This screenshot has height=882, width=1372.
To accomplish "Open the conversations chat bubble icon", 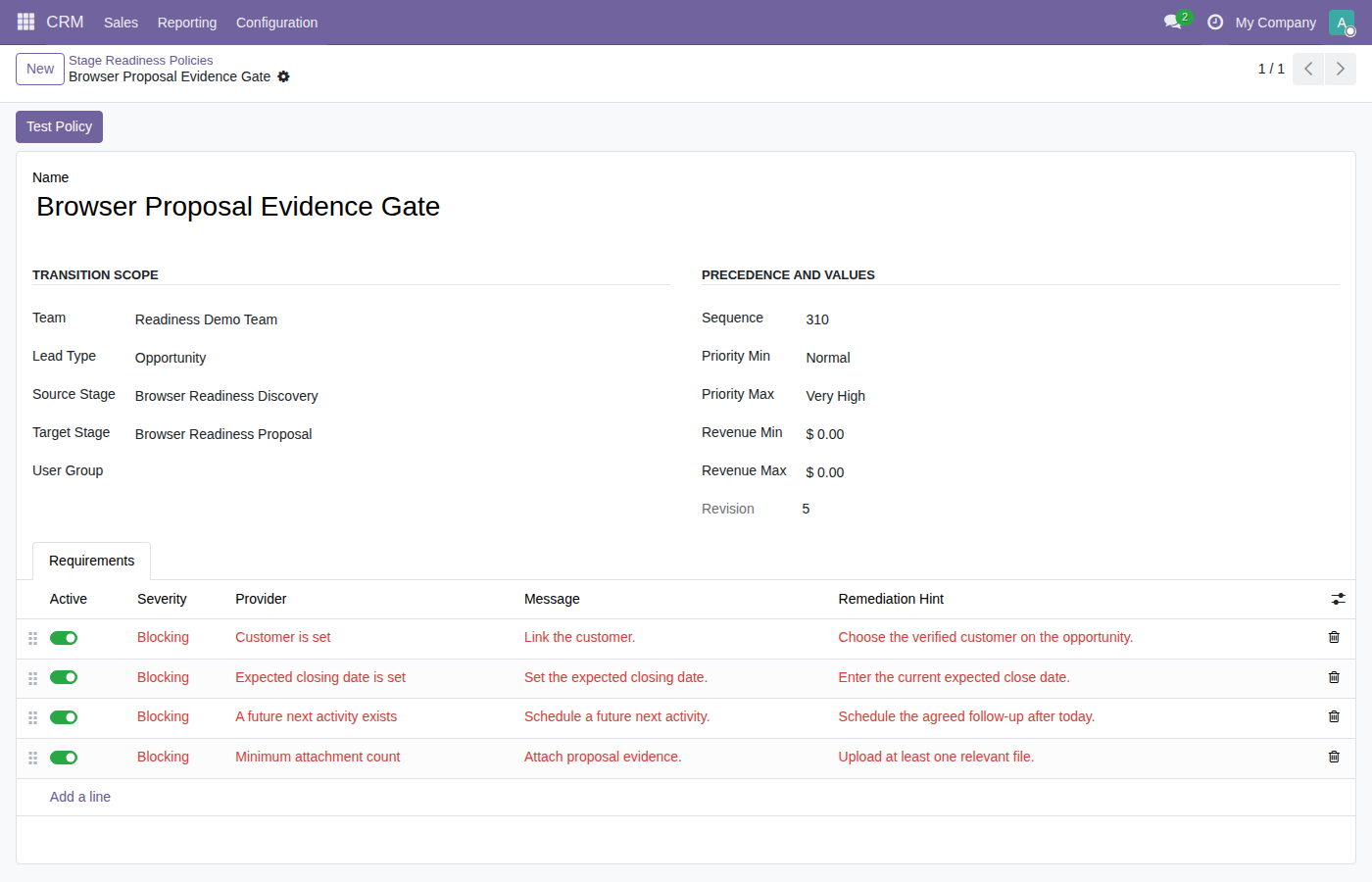I will point(1173,22).
